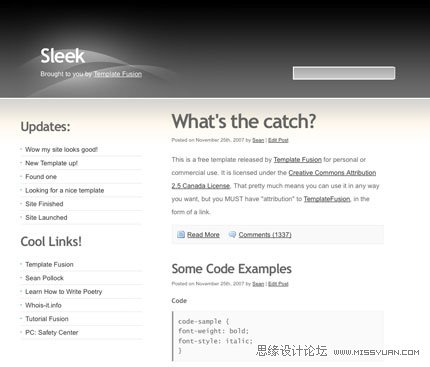Open the Creative Commons Attribution link
Screen dimensions: 430x367
[332, 173]
